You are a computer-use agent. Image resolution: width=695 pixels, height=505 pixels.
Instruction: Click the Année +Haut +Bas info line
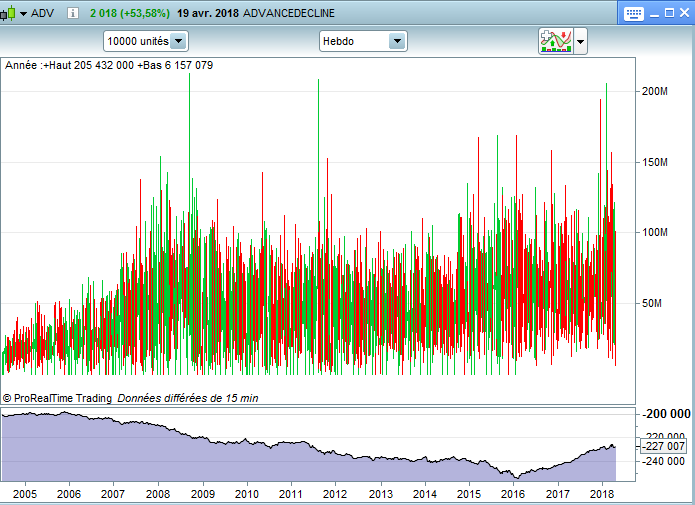click(109, 65)
